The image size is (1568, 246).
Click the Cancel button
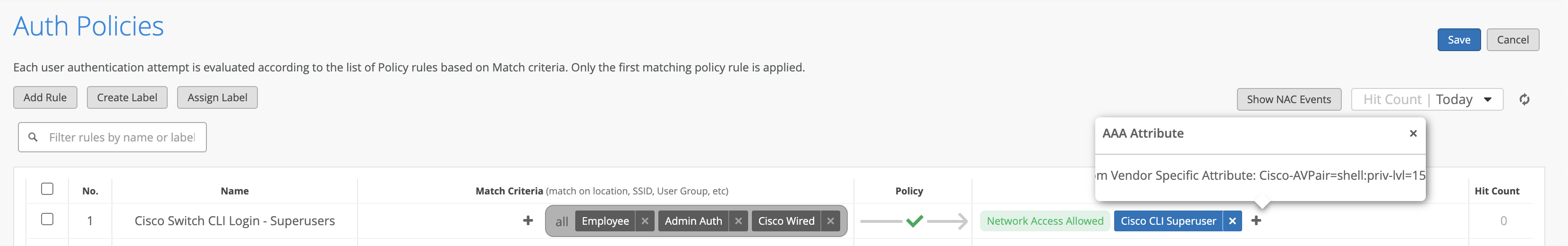1512,40
